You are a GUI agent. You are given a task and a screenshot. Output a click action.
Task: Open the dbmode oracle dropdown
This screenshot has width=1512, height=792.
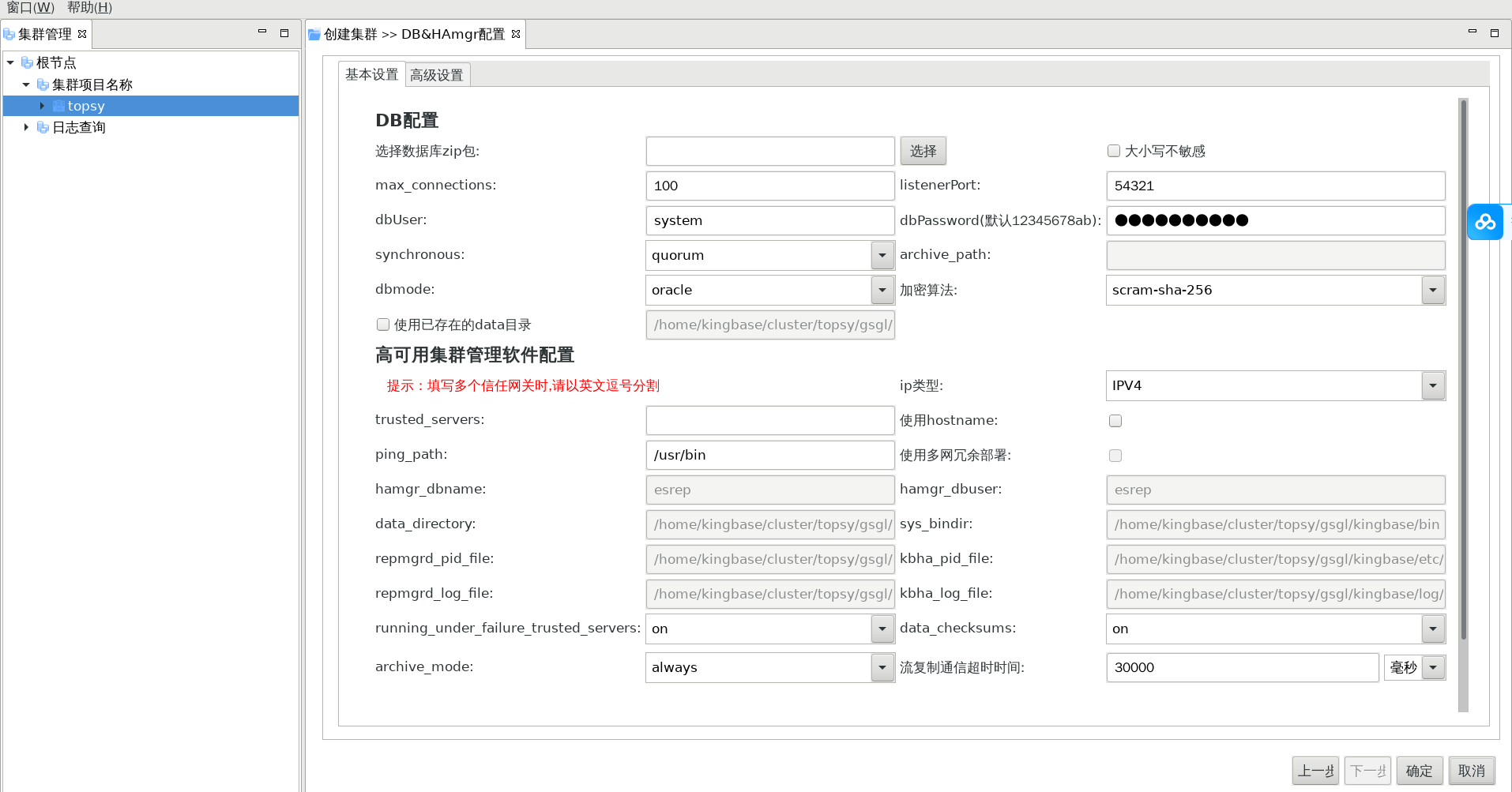pos(882,290)
